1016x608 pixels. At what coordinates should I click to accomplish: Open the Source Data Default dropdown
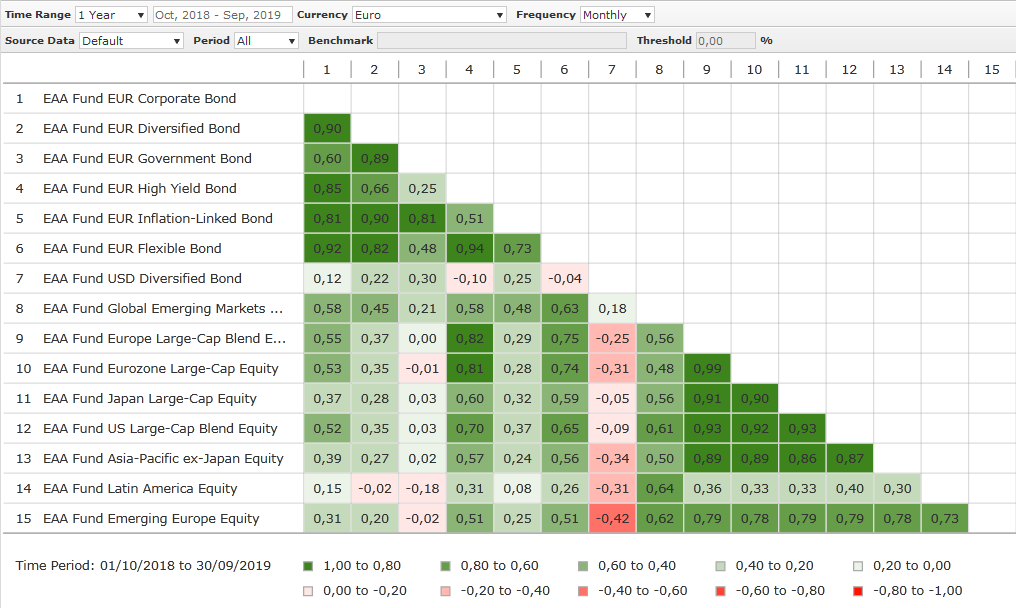[x=131, y=41]
